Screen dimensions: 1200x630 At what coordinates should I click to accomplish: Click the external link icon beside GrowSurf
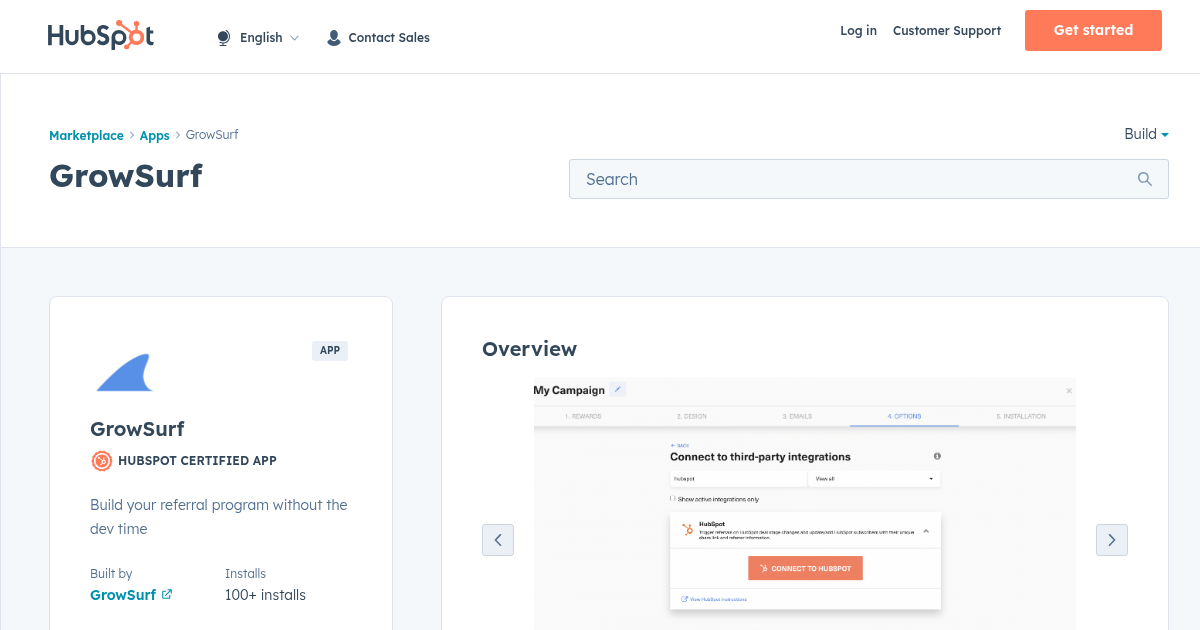167,594
